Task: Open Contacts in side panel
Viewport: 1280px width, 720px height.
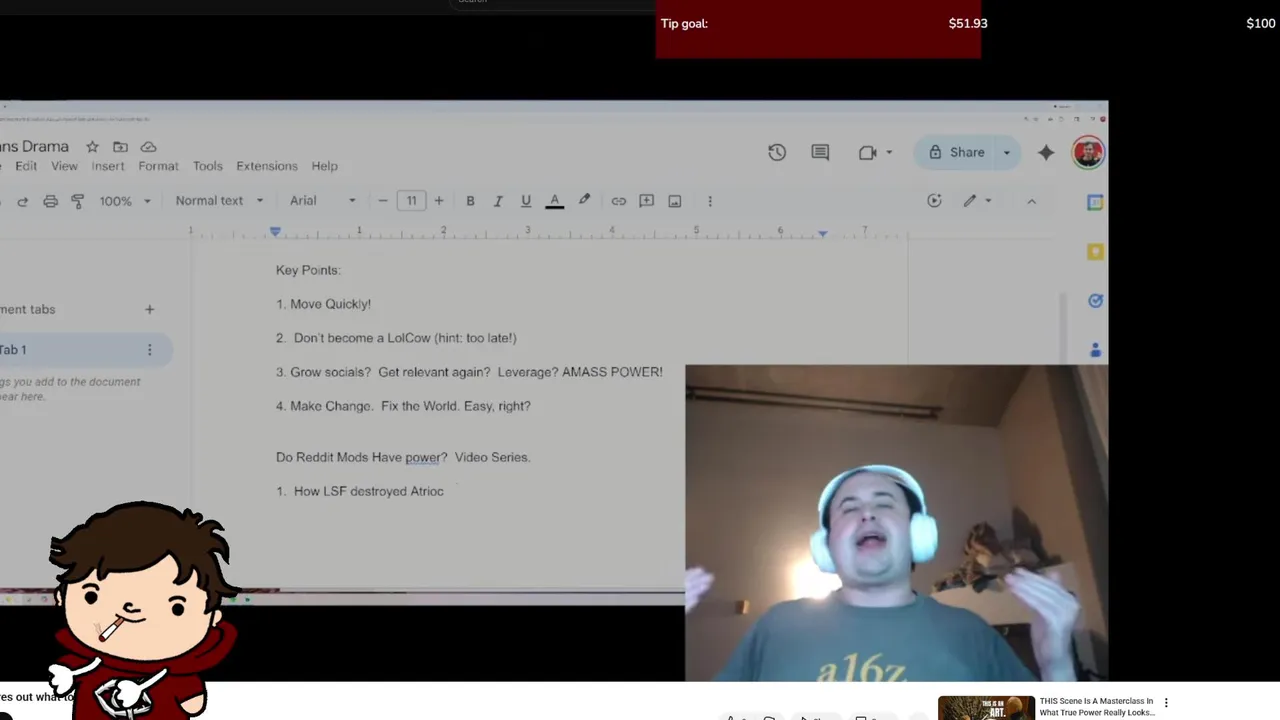Action: (x=1095, y=350)
